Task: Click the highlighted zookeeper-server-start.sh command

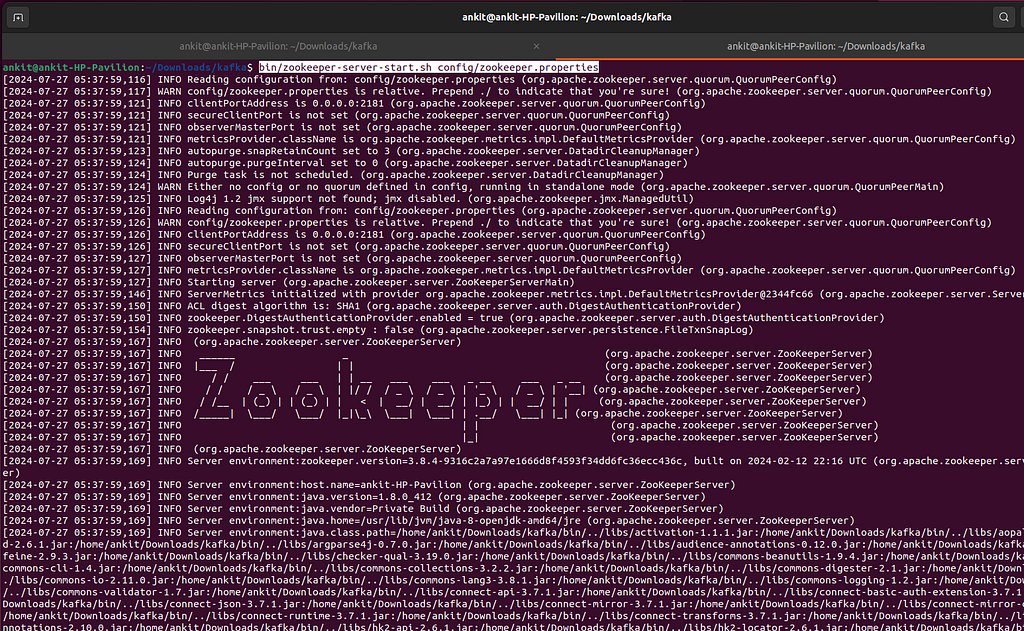Action: point(428,67)
